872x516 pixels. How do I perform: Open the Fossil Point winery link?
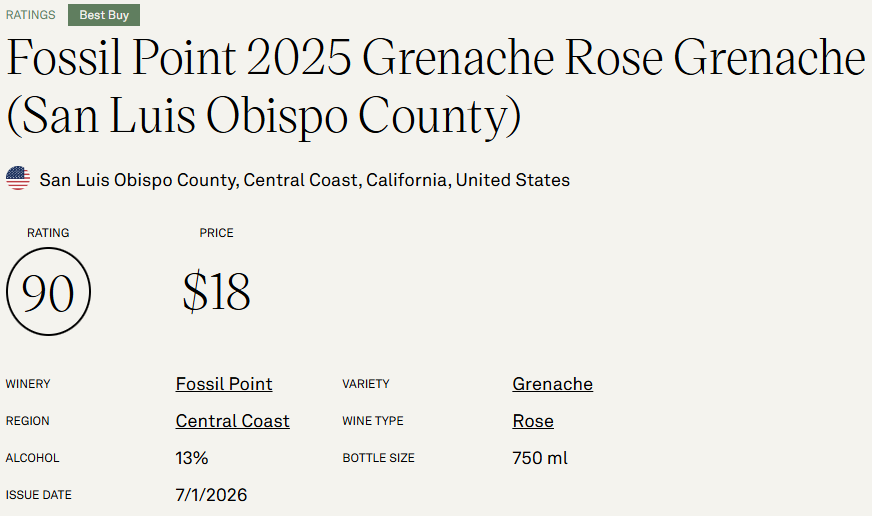[x=224, y=384]
